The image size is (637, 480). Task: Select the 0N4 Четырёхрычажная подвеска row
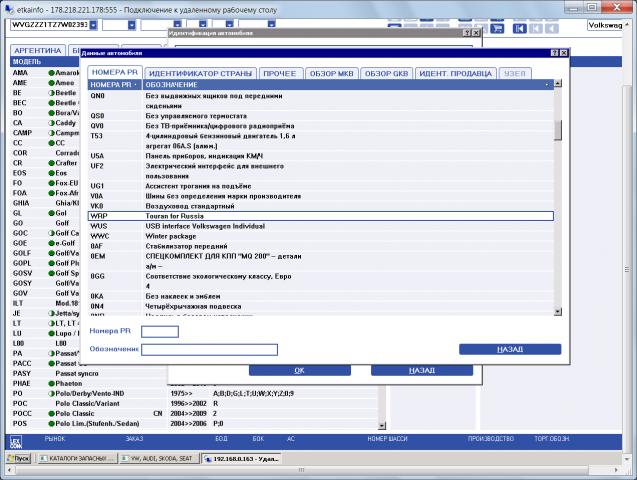pyautogui.click(x=321, y=307)
